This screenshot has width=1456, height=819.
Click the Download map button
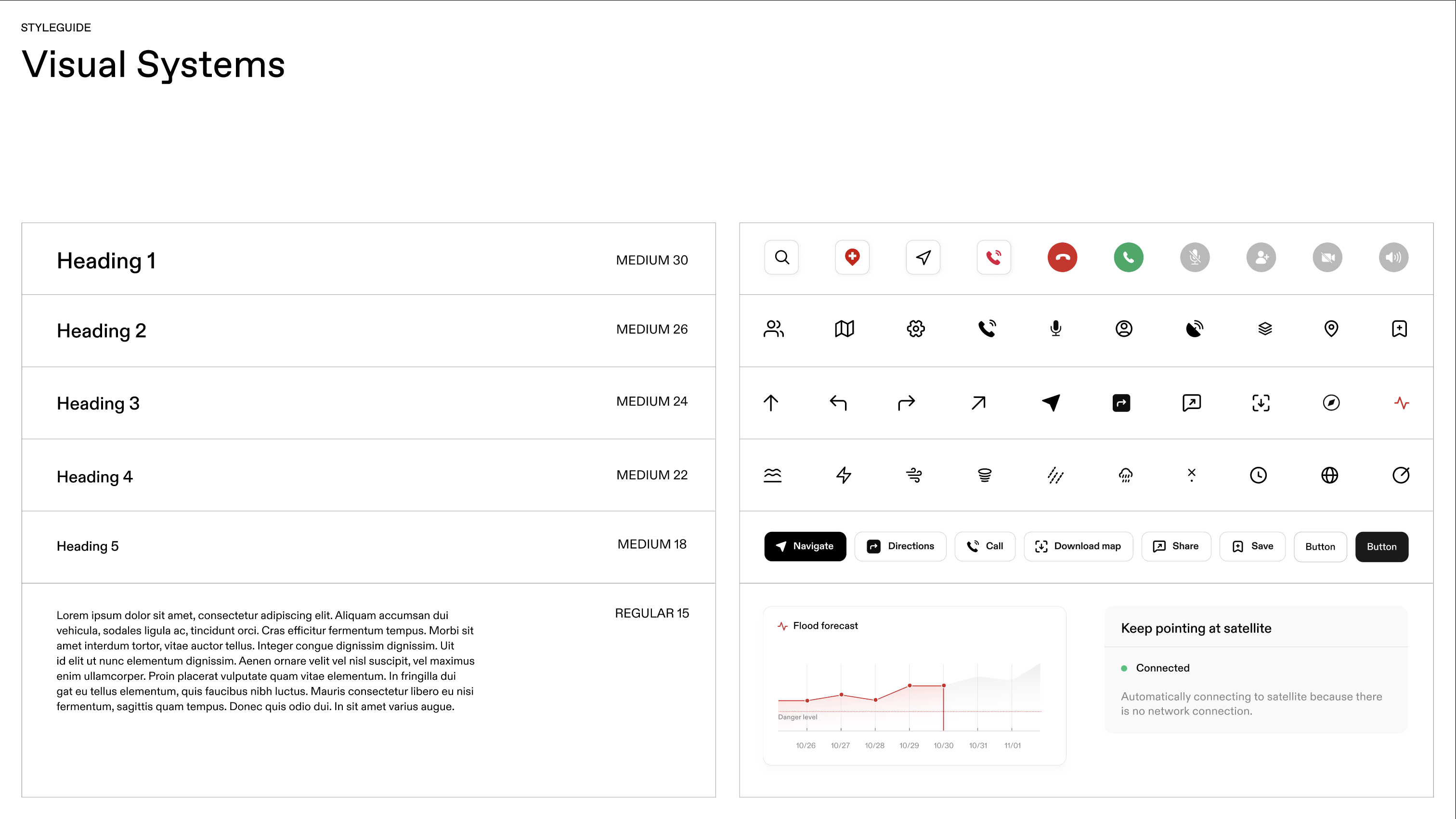click(x=1078, y=546)
